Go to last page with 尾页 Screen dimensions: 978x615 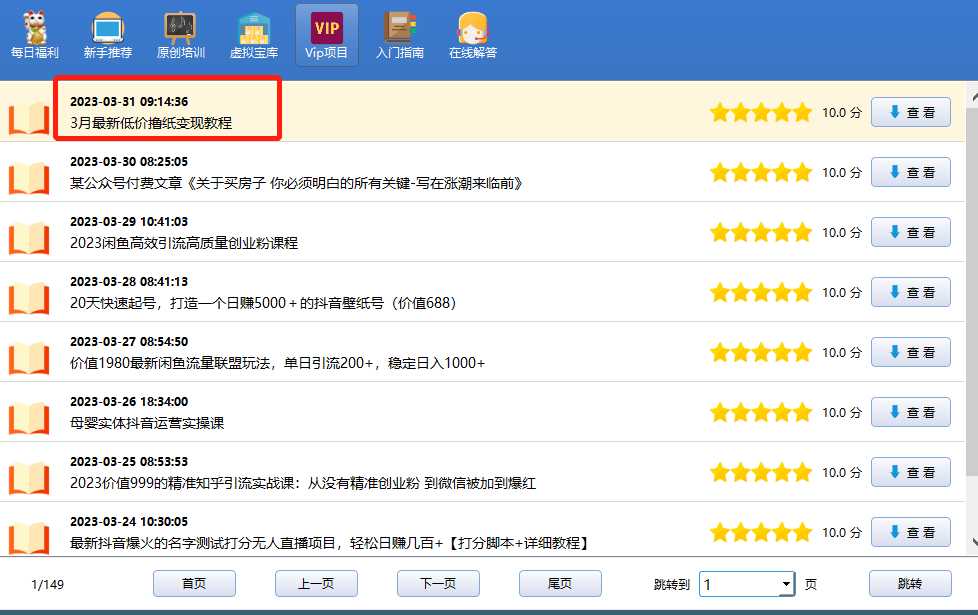pyautogui.click(x=560, y=583)
